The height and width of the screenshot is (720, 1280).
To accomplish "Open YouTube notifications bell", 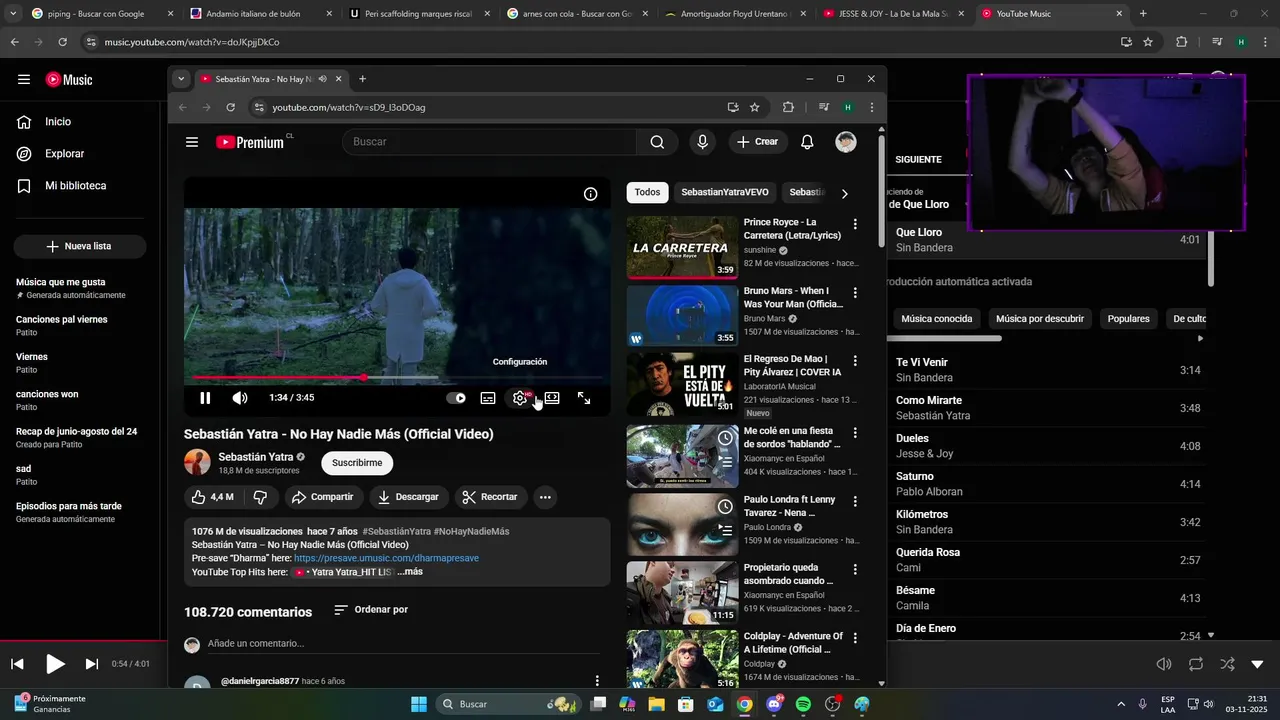I will tap(807, 142).
